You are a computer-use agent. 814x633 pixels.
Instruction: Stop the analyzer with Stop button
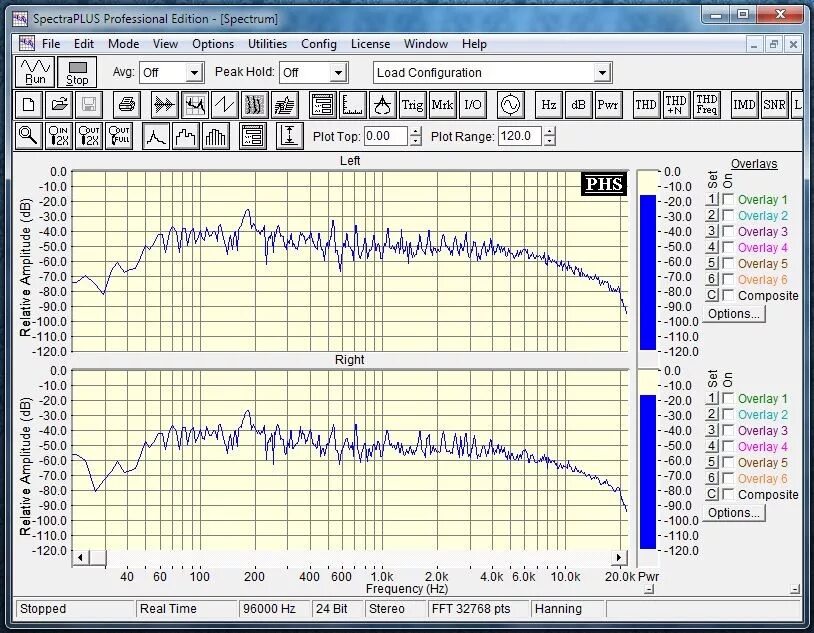pyautogui.click(x=77, y=72)
